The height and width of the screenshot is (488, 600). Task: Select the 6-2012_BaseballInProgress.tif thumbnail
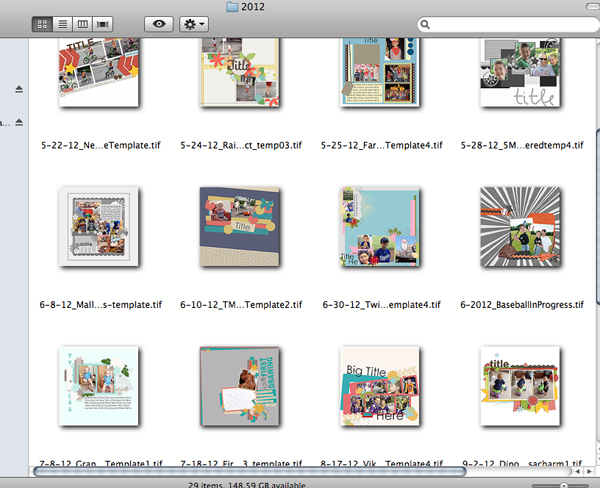tap(520, 227)
